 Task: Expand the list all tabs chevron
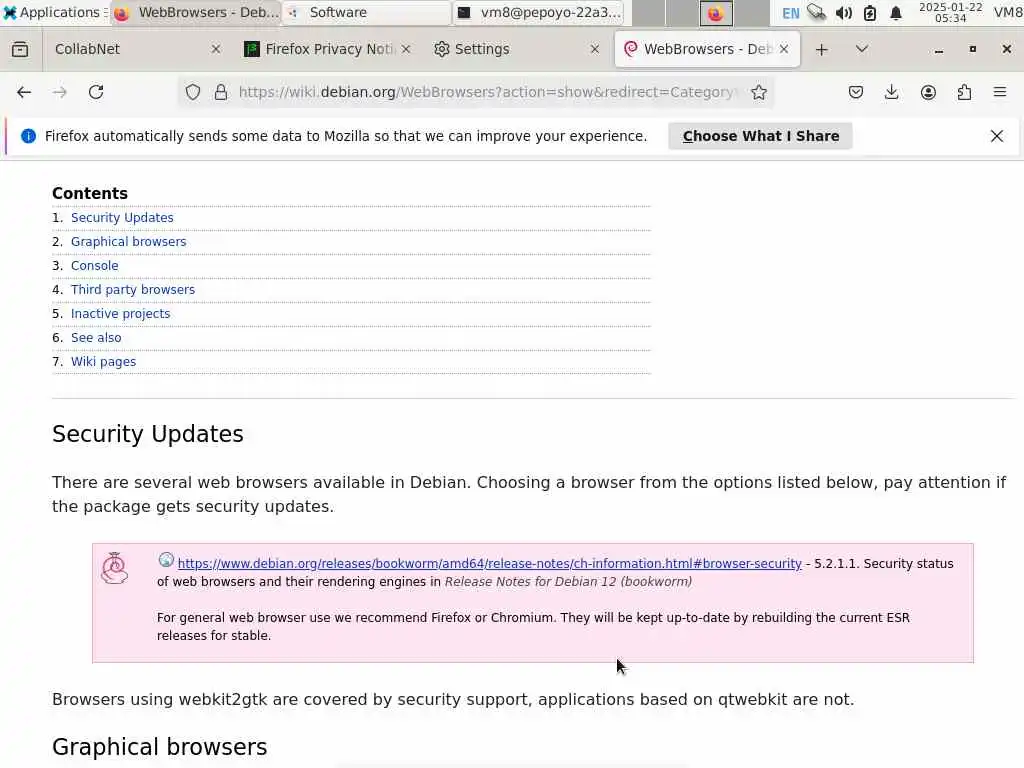click(x=861, y=49)
